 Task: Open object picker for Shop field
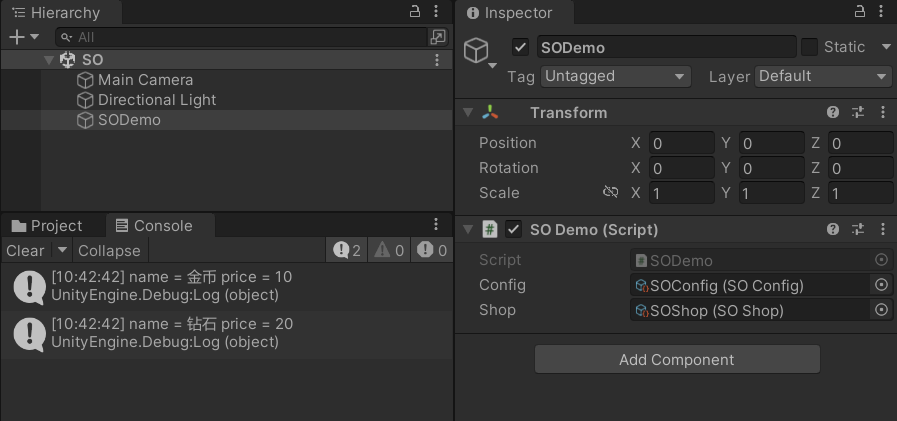[x=882, y=310]
